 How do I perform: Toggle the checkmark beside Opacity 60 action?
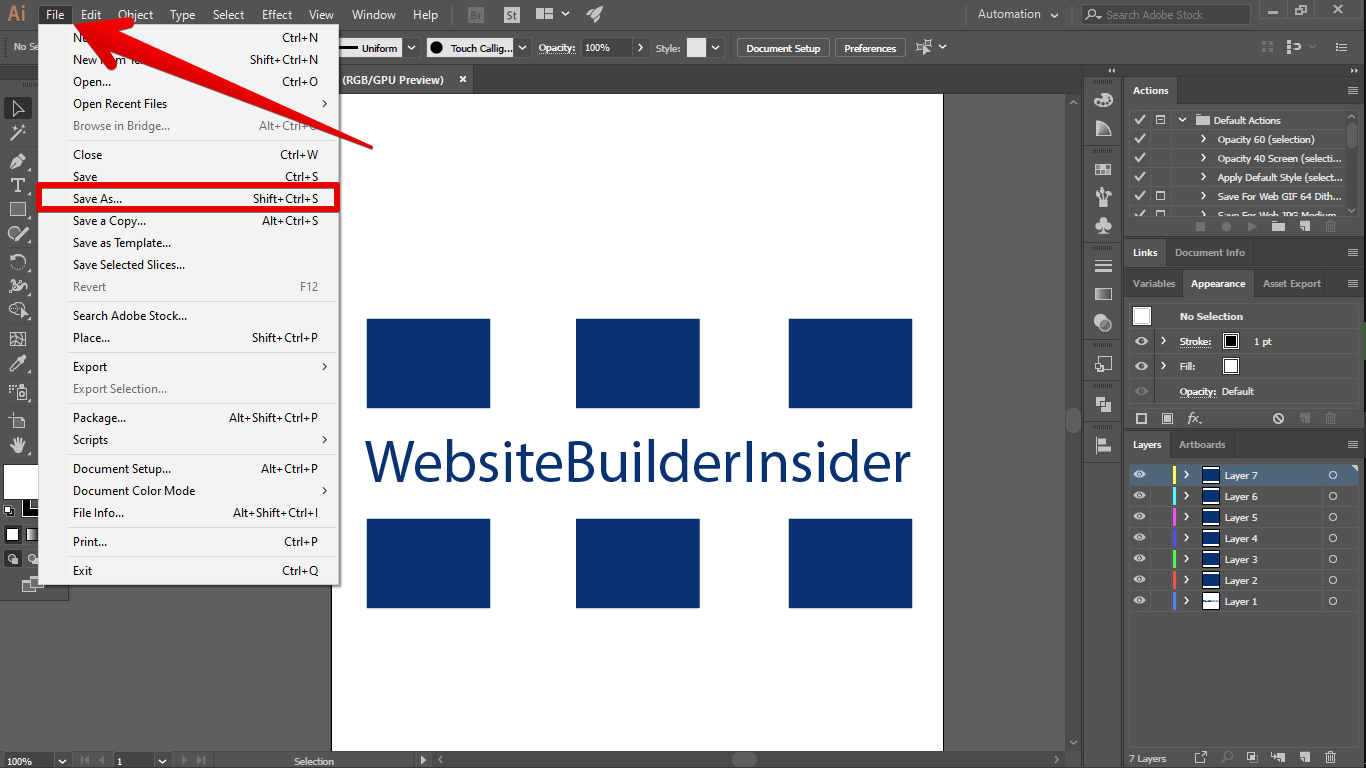pyautogui.click(x=1139, y=139)
